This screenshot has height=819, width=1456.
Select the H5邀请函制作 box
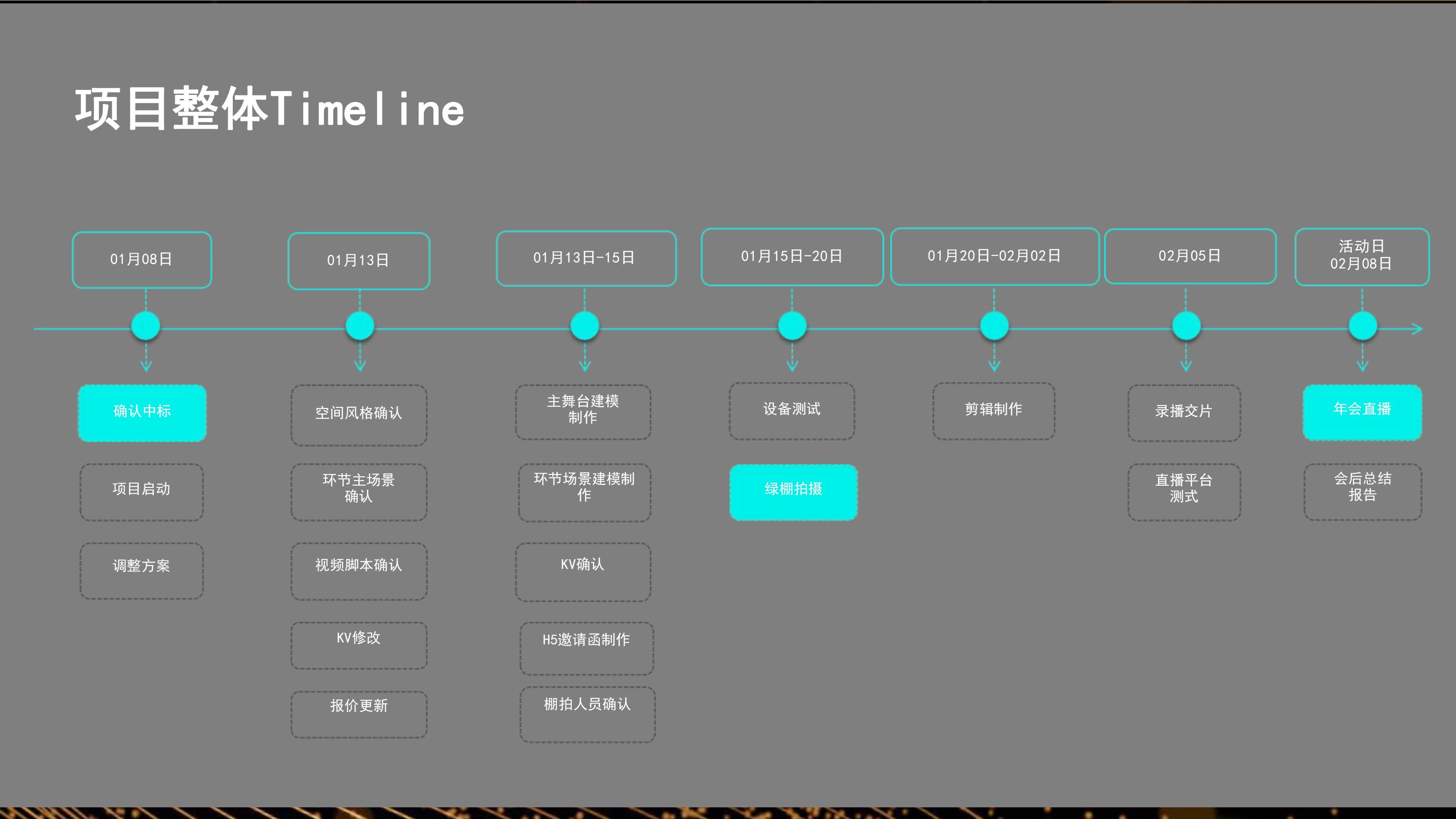(587, 648)
